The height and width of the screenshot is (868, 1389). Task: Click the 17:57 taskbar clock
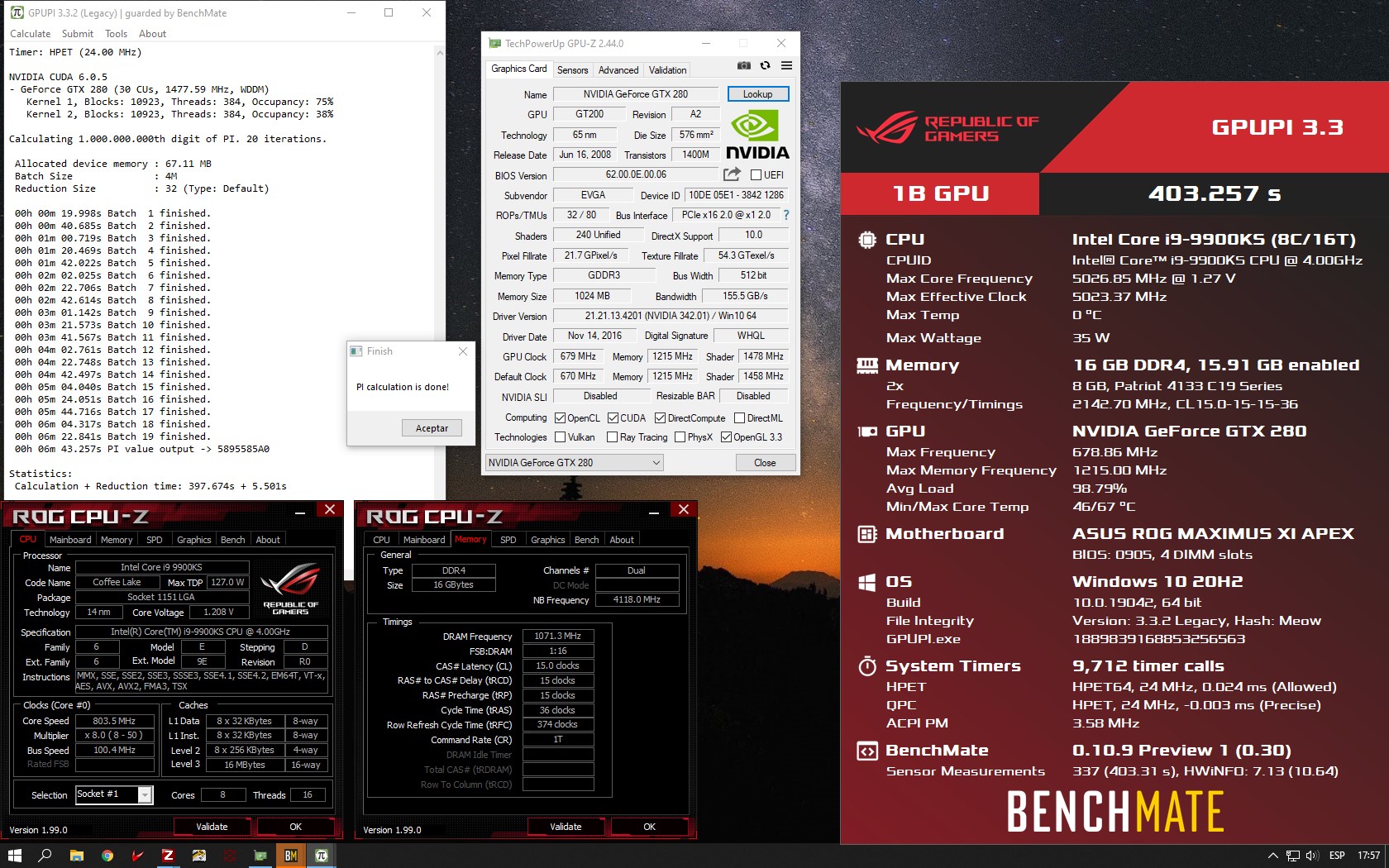pos(1368,856)
